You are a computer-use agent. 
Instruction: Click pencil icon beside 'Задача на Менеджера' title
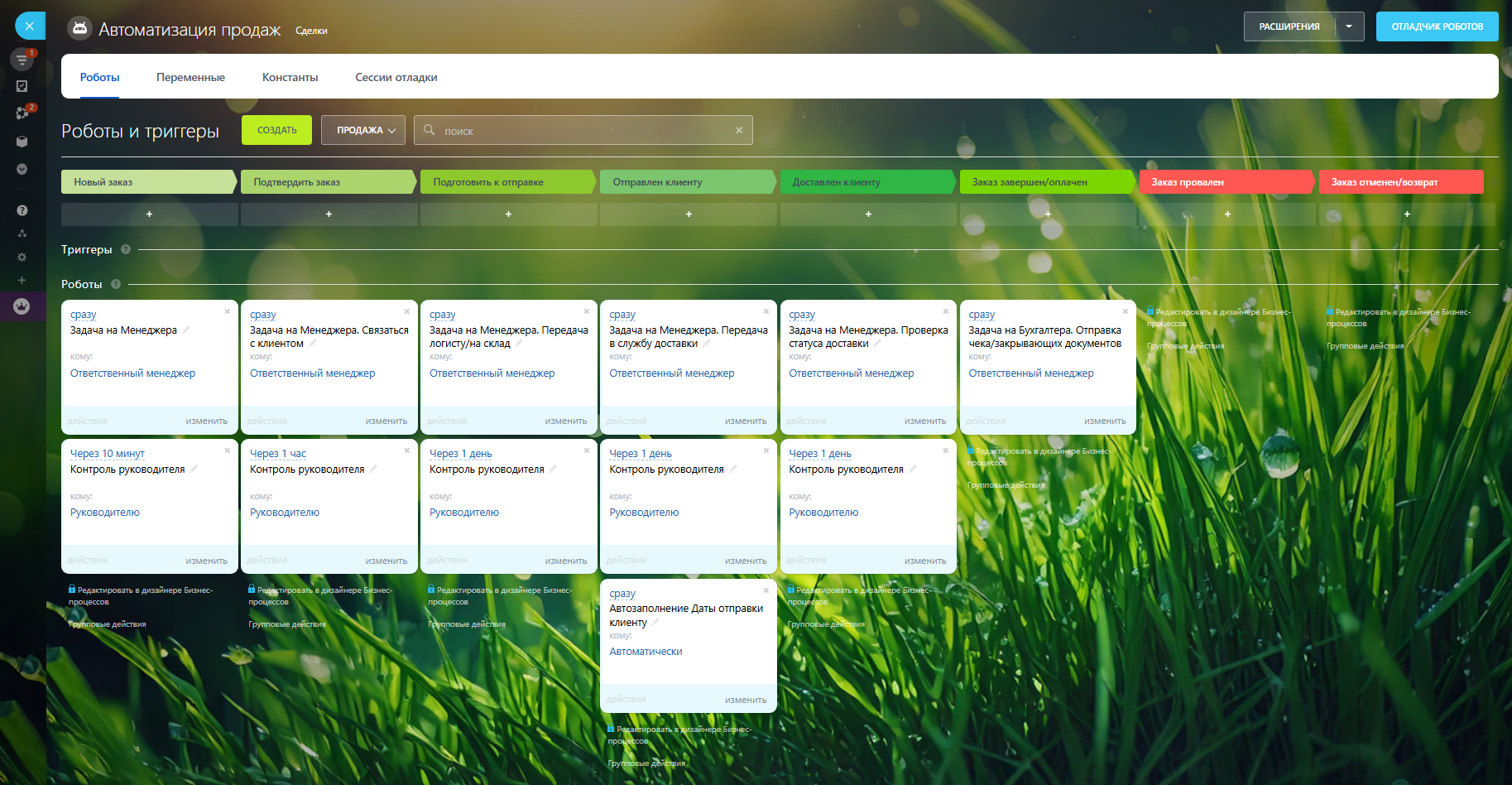point(186,330)
